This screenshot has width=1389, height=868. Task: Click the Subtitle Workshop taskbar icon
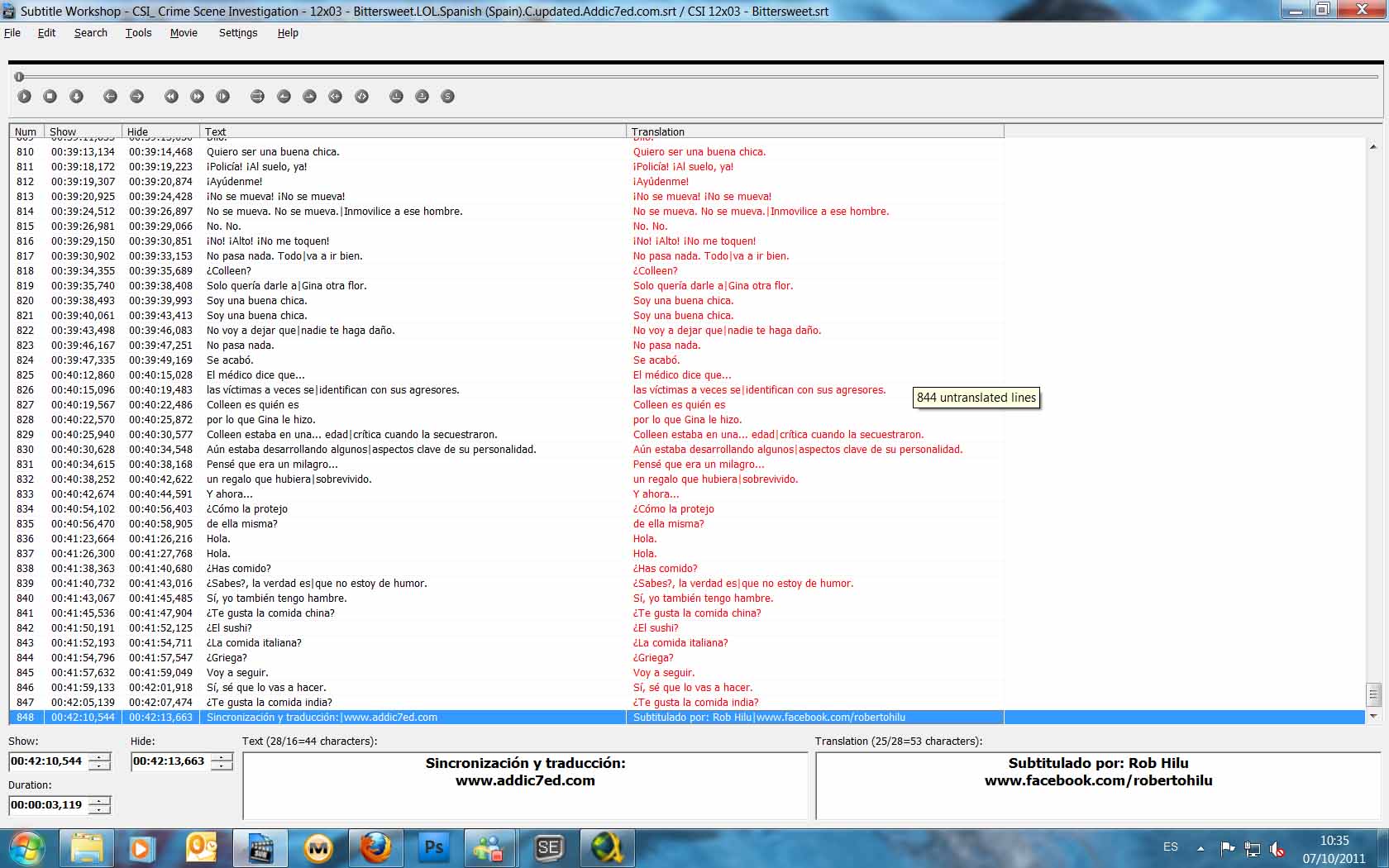(260, 848)
